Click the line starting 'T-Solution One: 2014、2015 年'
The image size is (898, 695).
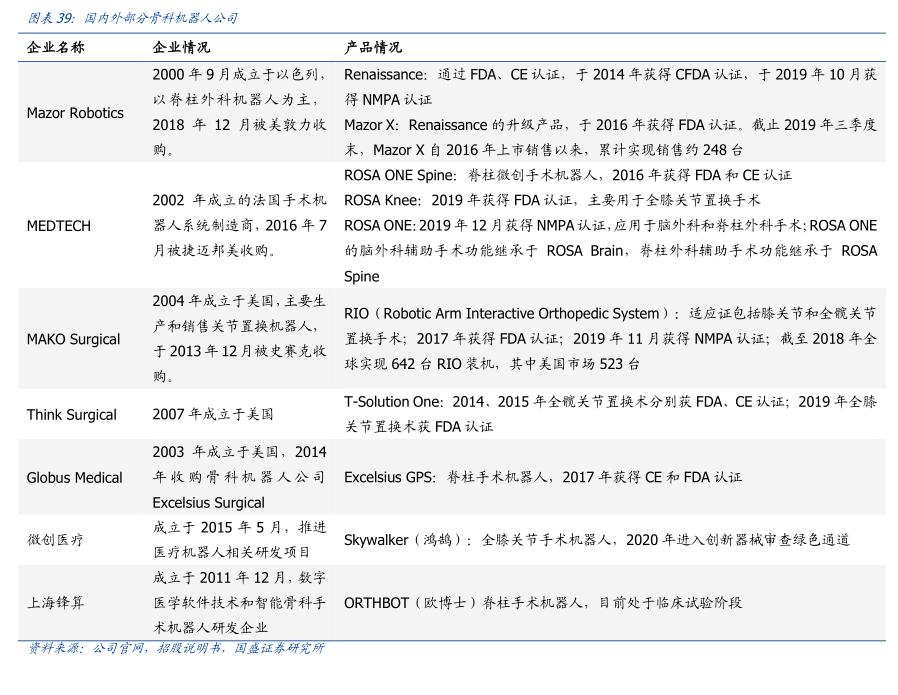[x=610, y=402]
